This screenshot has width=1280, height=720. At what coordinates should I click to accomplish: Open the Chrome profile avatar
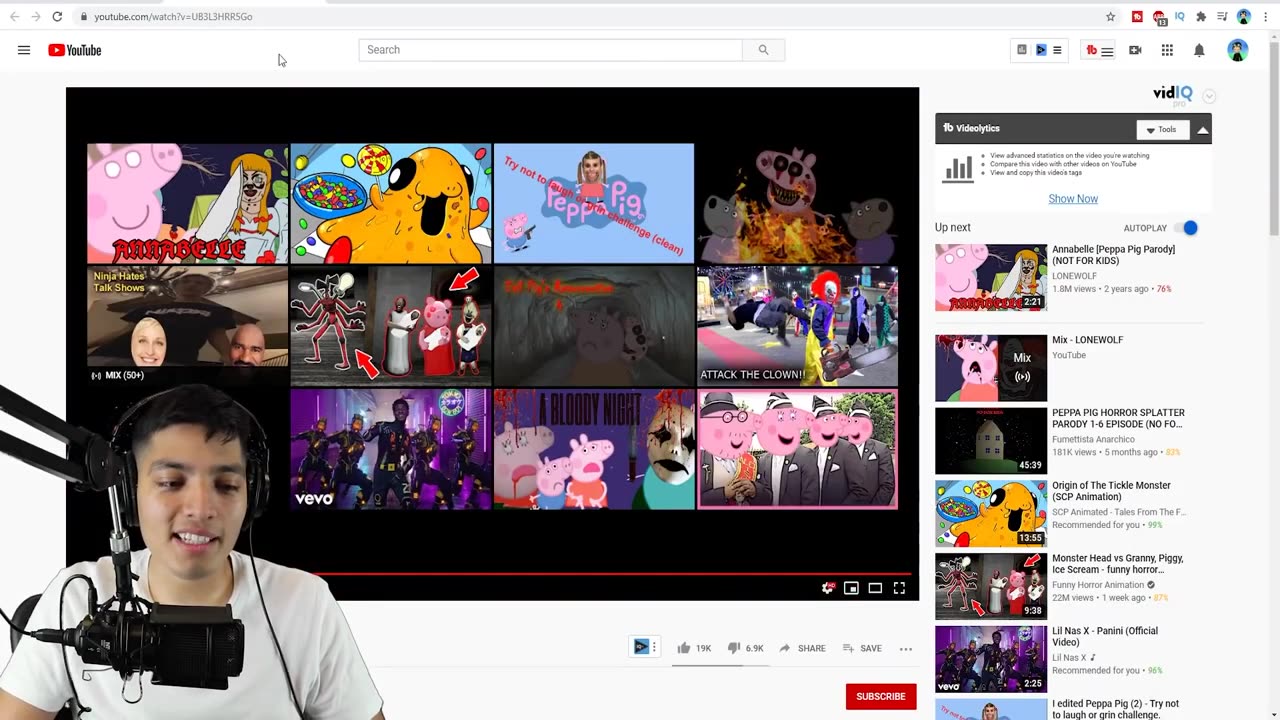coord(1244,17)
